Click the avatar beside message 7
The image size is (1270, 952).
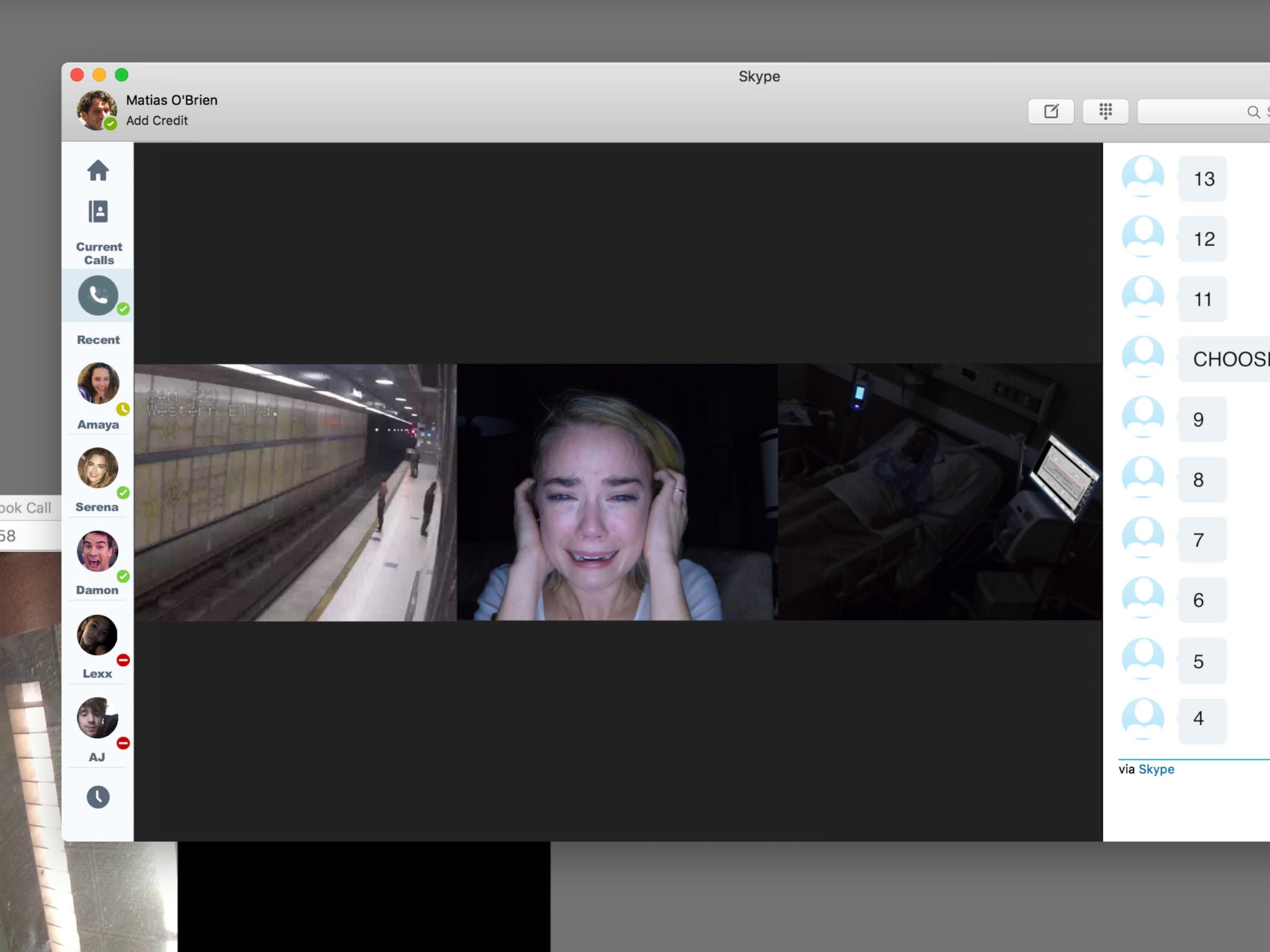pyautogui.click(x=1143, y=537)
